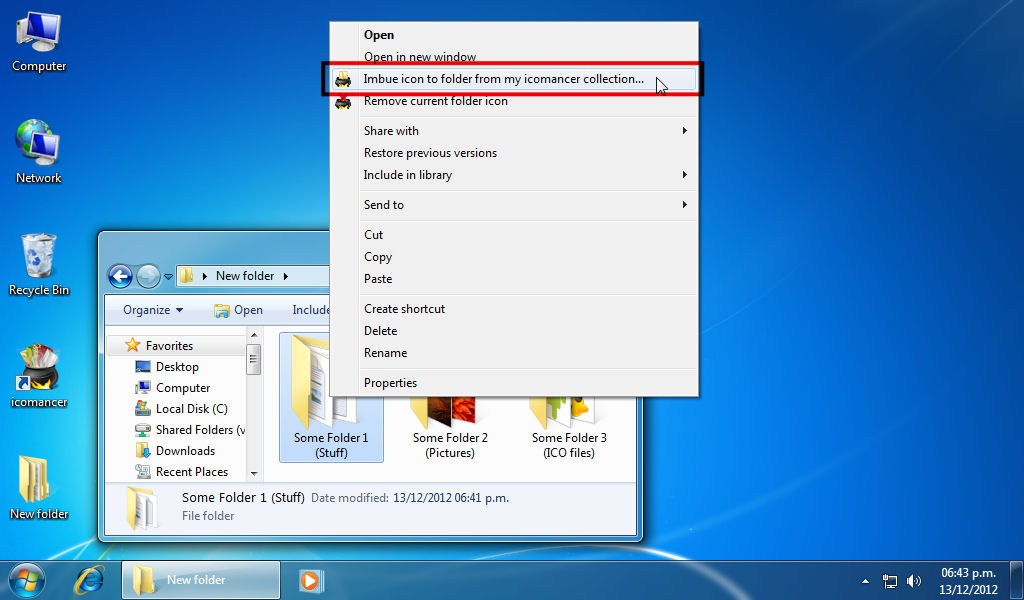Click New folder in the address bar
Image resolution: width=1024 pixels, height=600 pixels.
click(245, 276)
